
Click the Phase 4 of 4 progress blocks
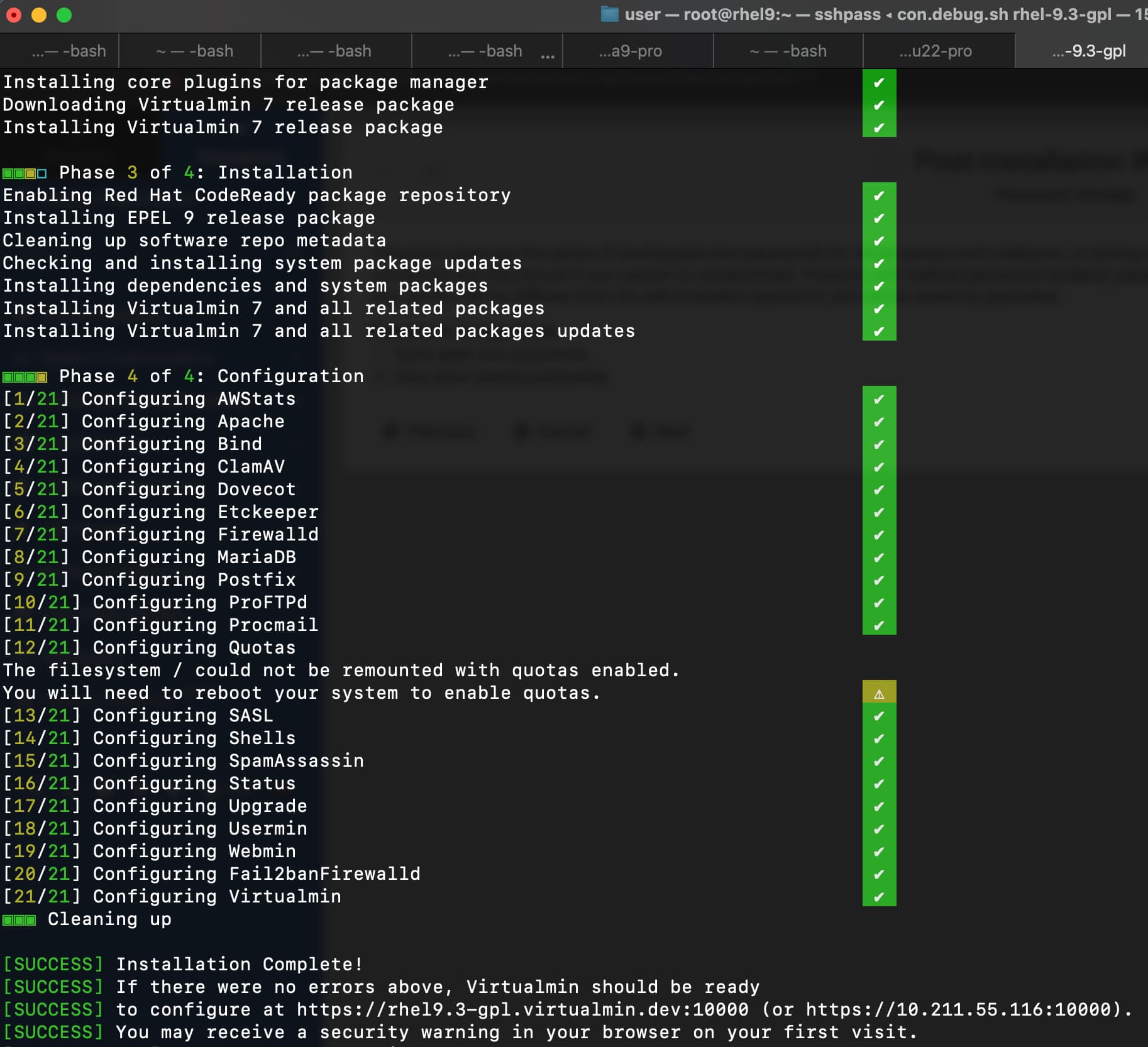(25, 376)
